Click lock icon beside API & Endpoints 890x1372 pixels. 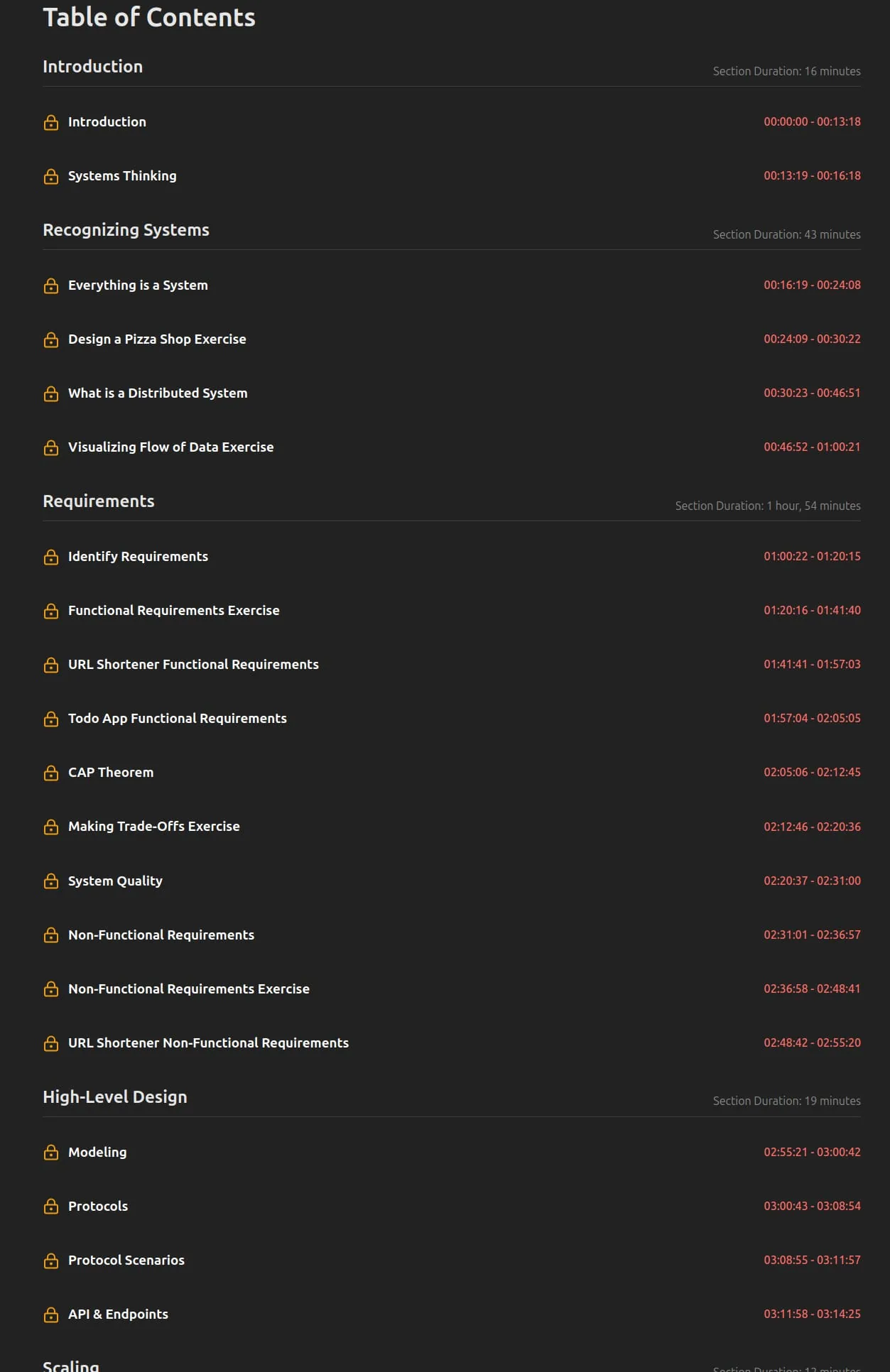(x=51, y=1314)
